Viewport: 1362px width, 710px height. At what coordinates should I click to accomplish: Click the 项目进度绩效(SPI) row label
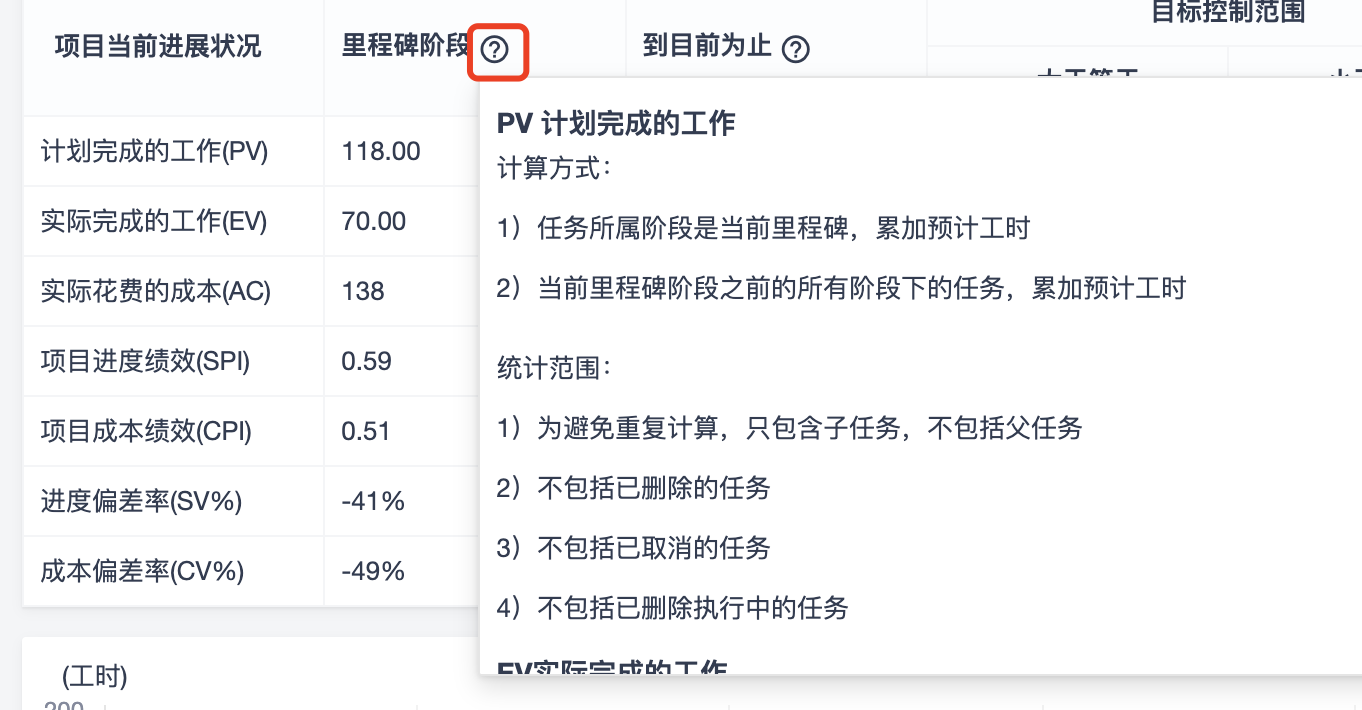[145, 361]
